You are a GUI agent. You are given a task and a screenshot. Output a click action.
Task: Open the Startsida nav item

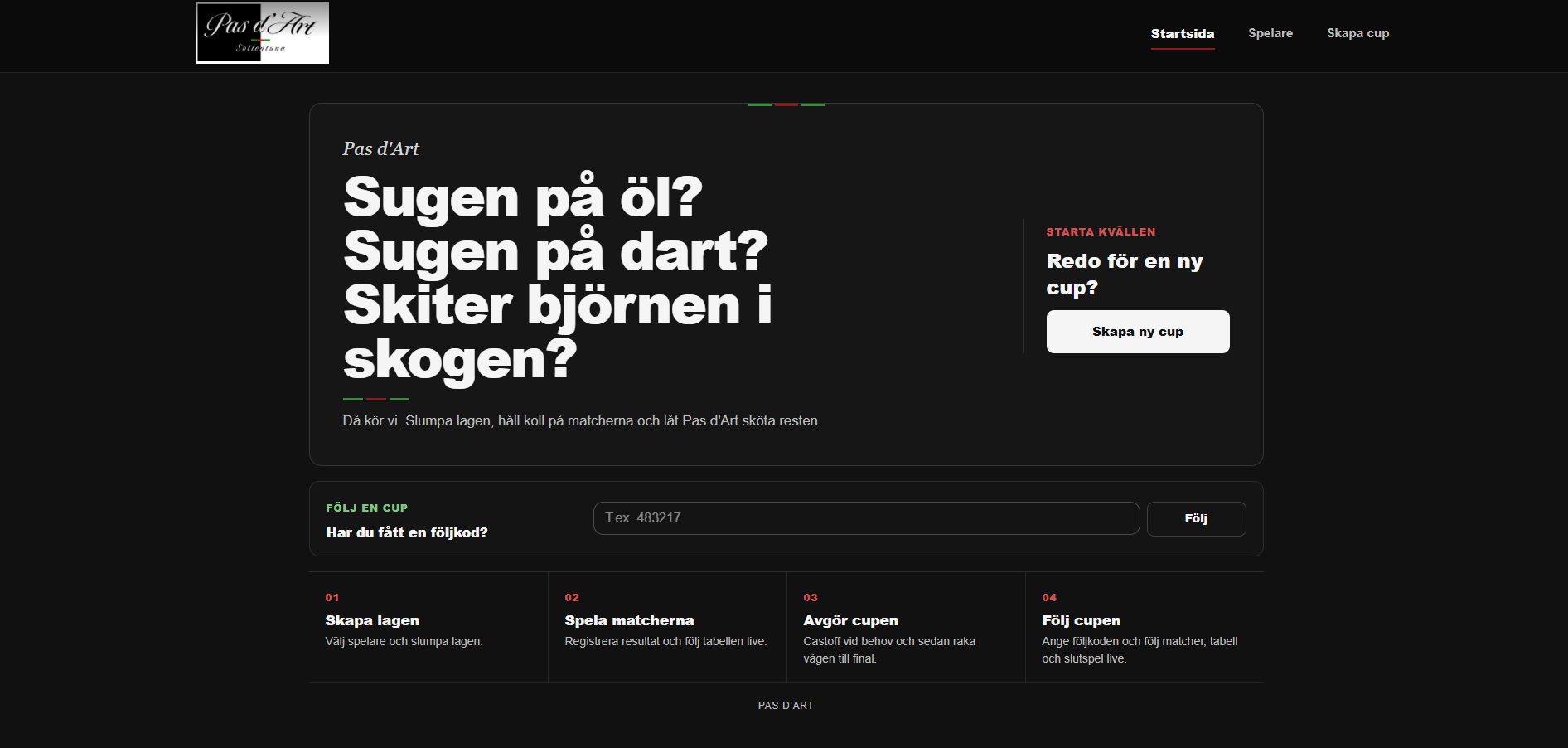coord(1183,34)
